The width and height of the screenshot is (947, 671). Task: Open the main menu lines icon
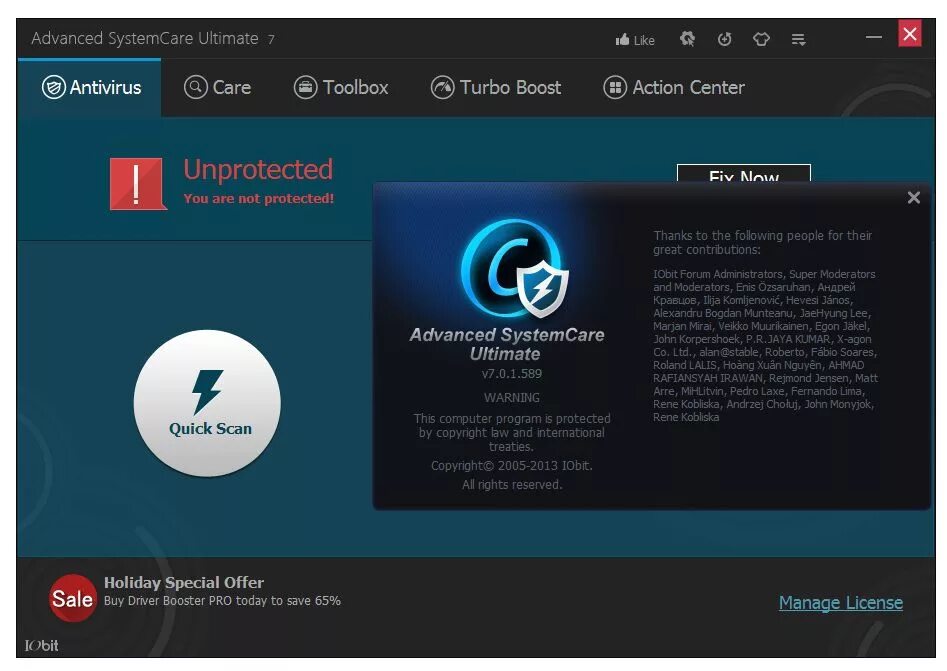click(798, 40)
